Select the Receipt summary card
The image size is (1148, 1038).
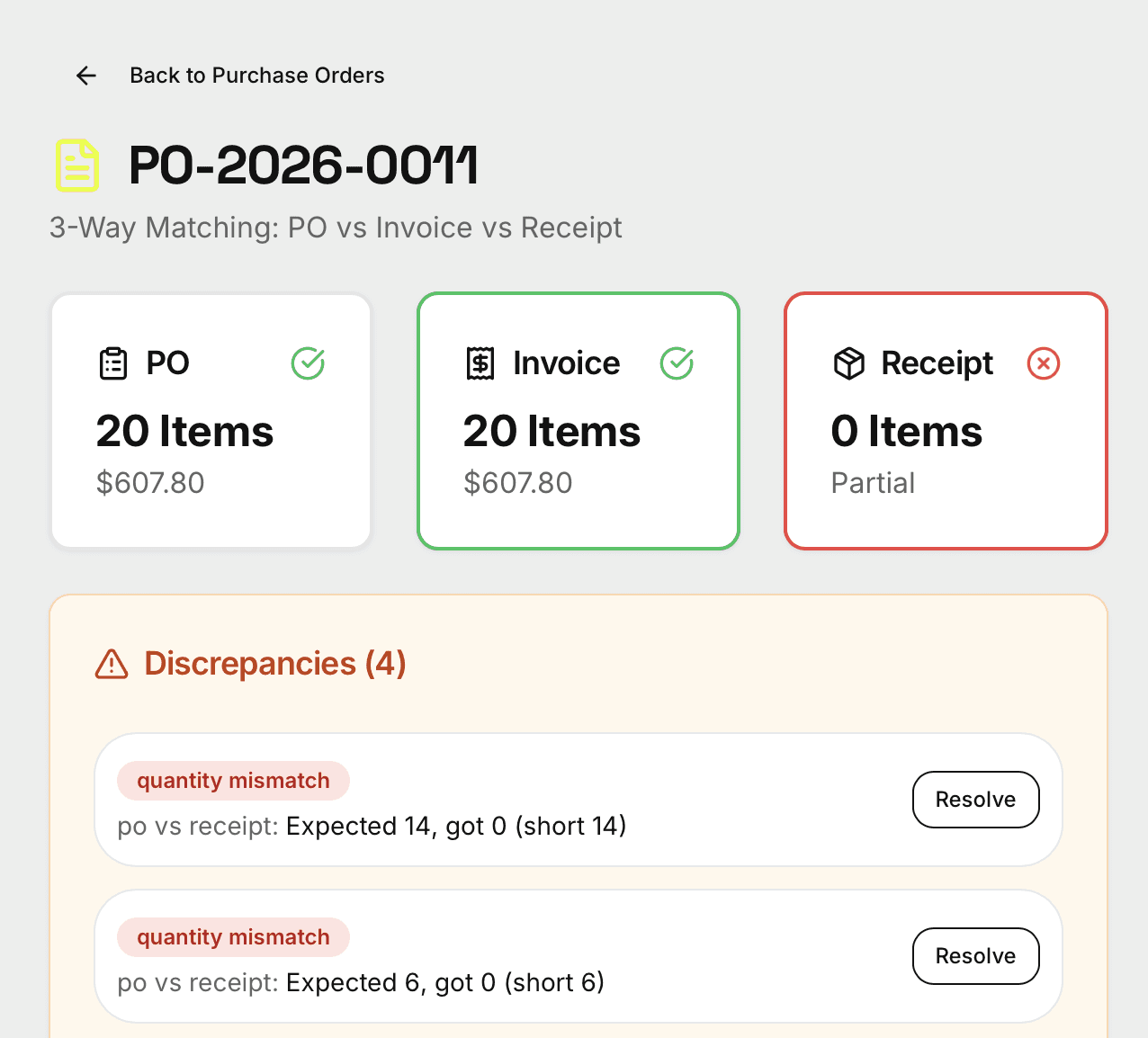[x=945, y=420]
